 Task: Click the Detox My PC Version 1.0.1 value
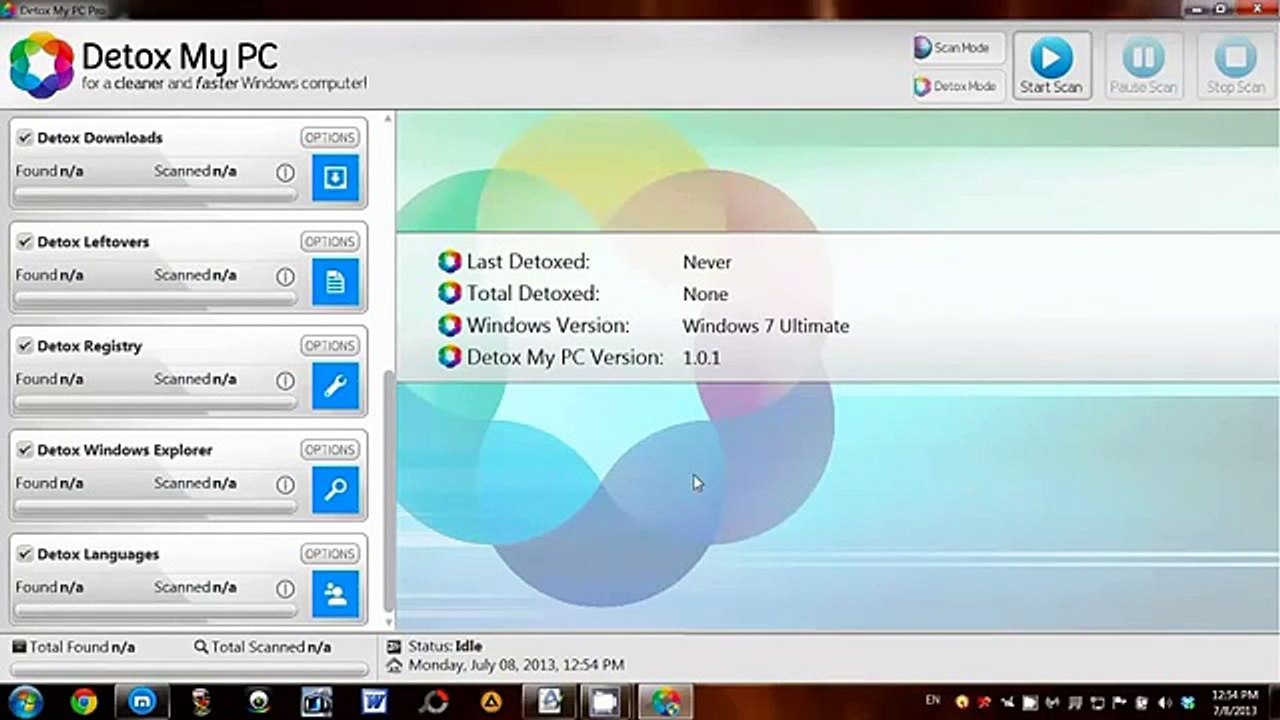[701, 358]
